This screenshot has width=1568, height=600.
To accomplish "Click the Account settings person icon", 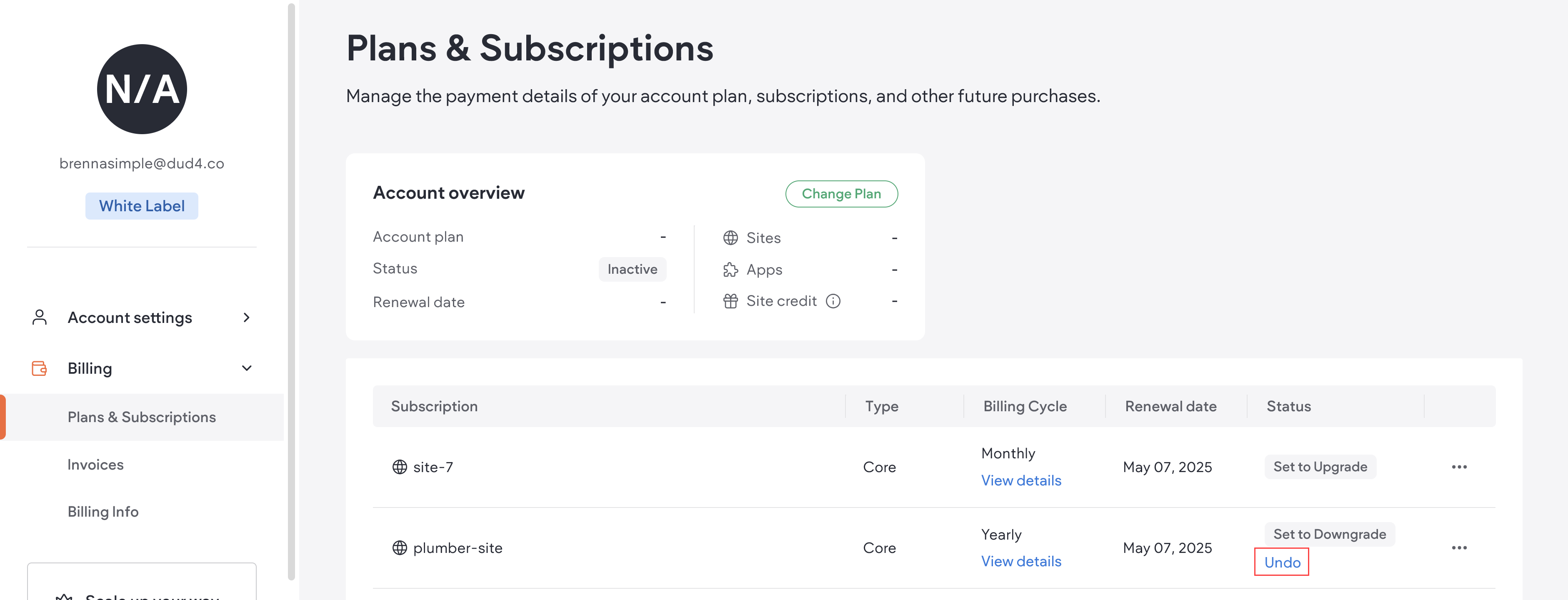I will [x=39, y=317].
